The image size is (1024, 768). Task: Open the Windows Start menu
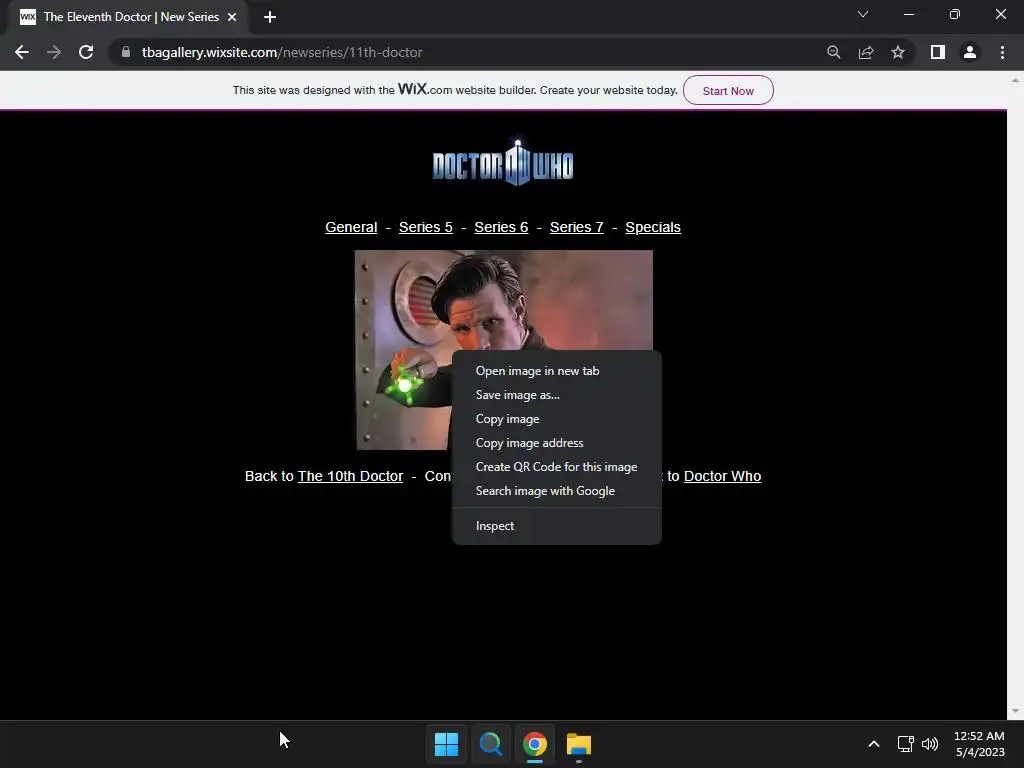[x=447, y=744]
